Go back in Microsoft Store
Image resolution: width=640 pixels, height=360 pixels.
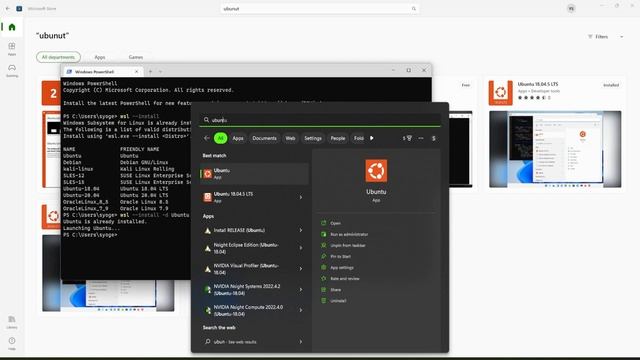[7, 9]
